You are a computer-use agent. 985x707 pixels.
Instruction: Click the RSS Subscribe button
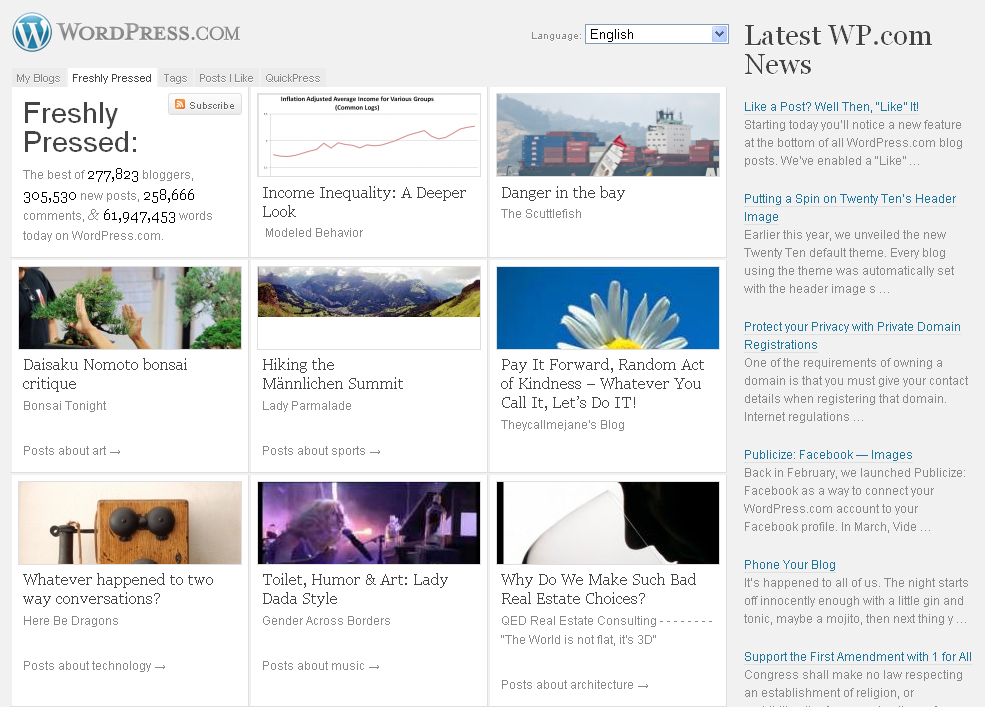[x=205, y=105]
